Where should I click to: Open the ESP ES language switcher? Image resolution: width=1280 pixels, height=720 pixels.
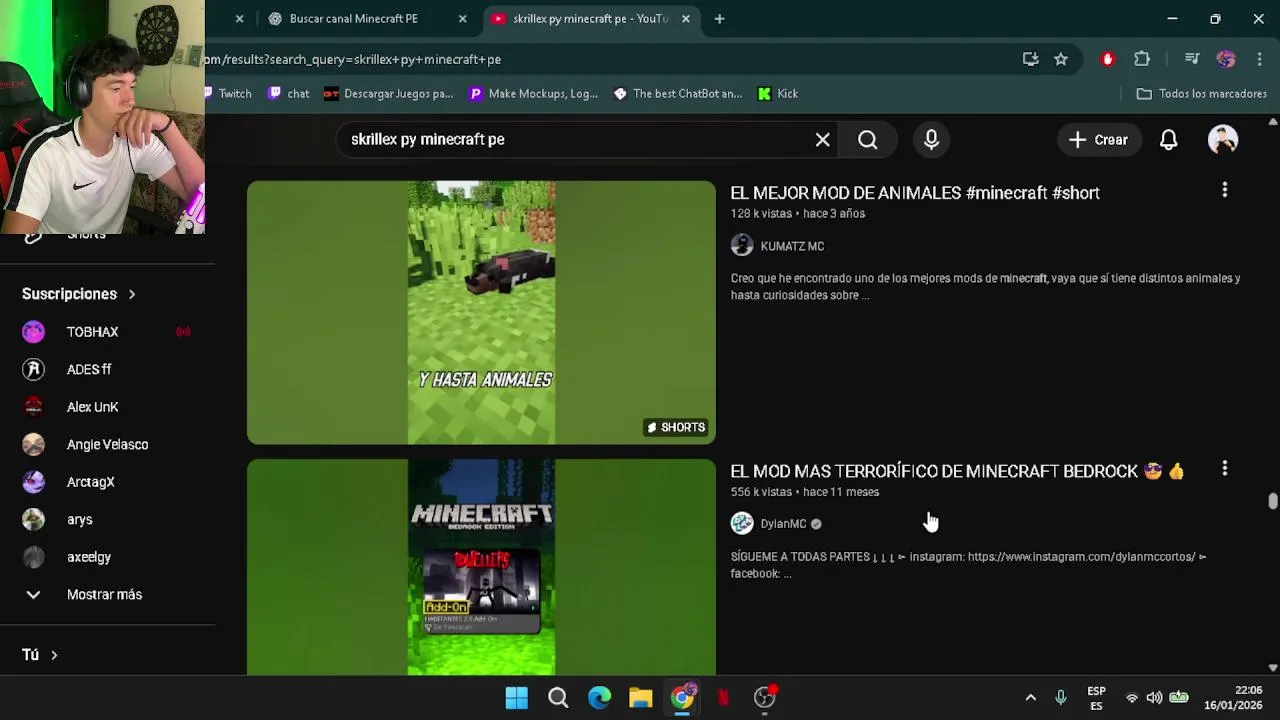[x=1096, y=698]
